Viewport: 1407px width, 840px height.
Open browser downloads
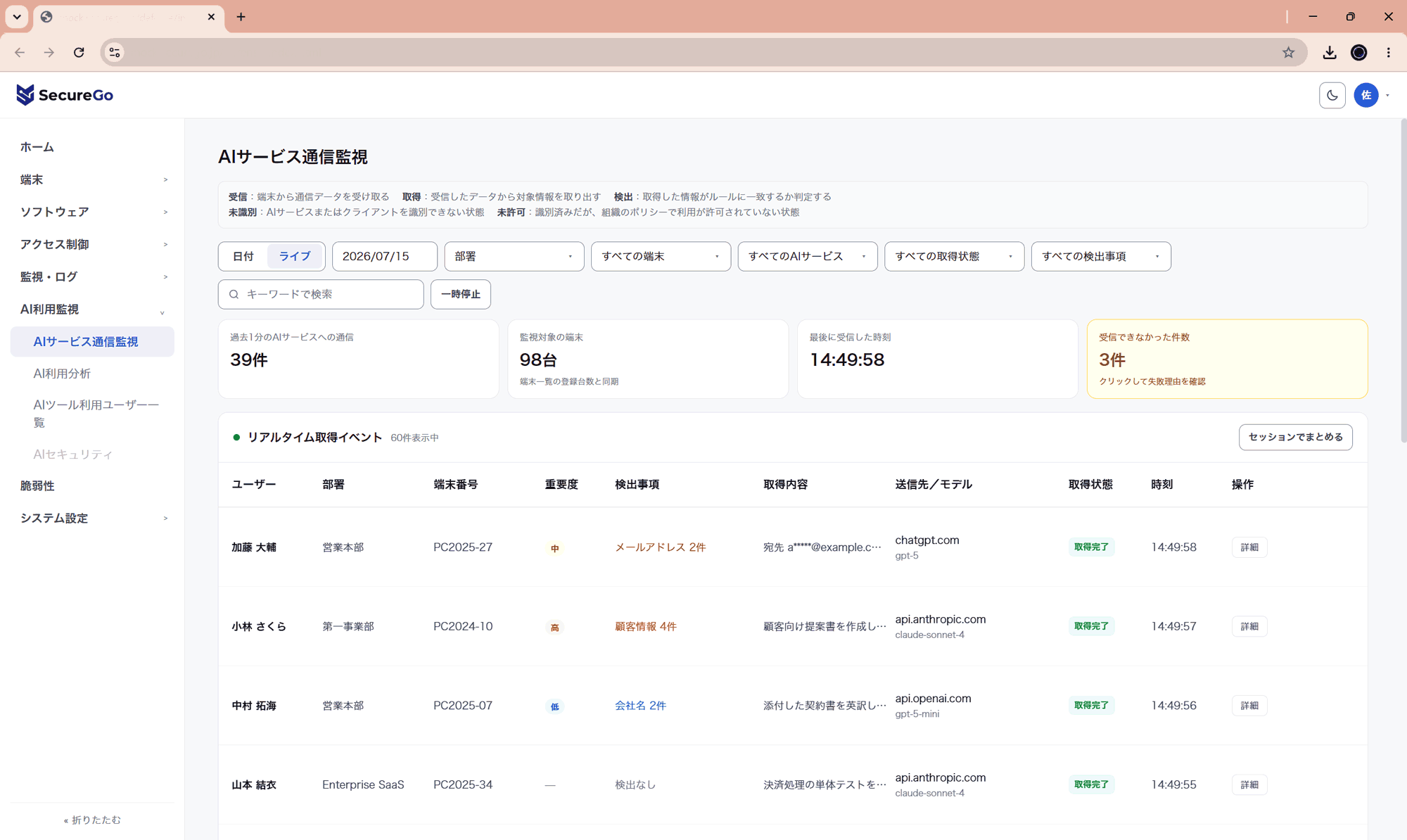(x=1329, y=52)
